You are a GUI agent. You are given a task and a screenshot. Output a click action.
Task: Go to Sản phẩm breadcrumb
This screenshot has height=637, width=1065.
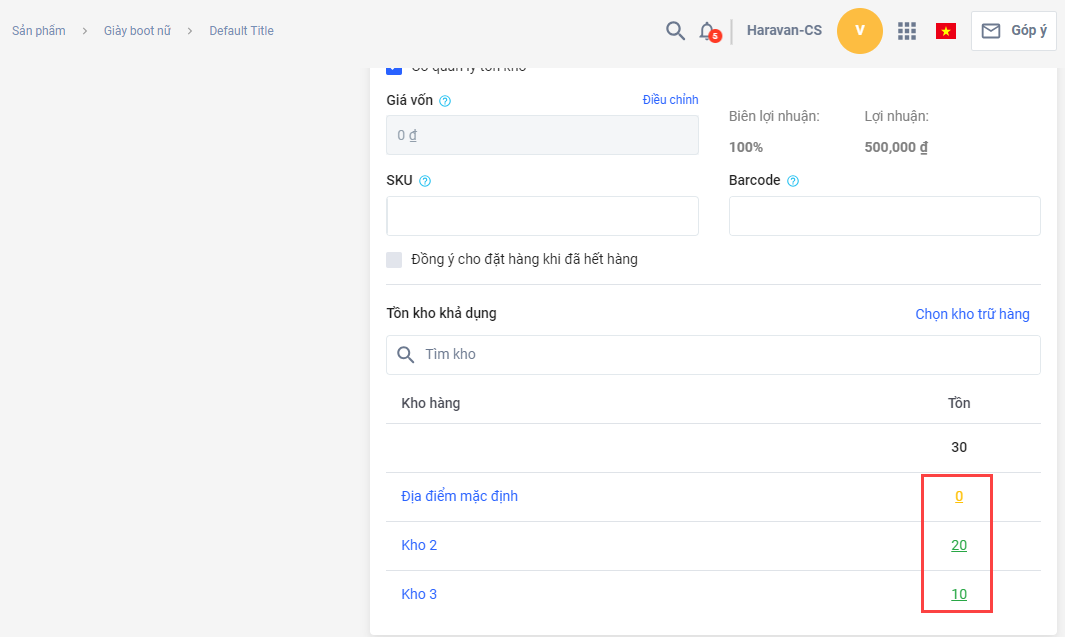(x=39, y=31)
